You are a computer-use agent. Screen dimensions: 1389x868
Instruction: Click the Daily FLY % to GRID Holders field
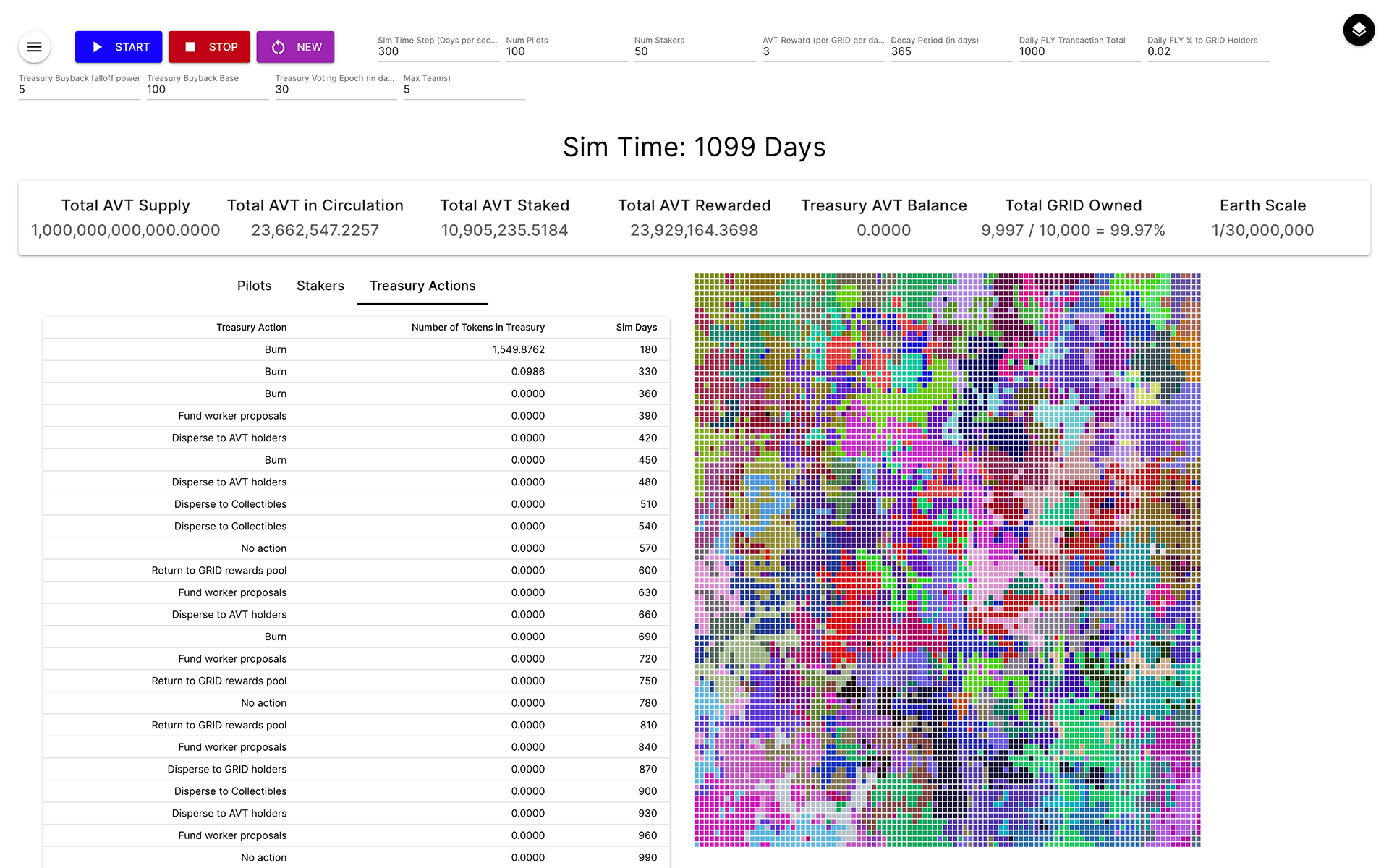click(x=1207, y=51)
